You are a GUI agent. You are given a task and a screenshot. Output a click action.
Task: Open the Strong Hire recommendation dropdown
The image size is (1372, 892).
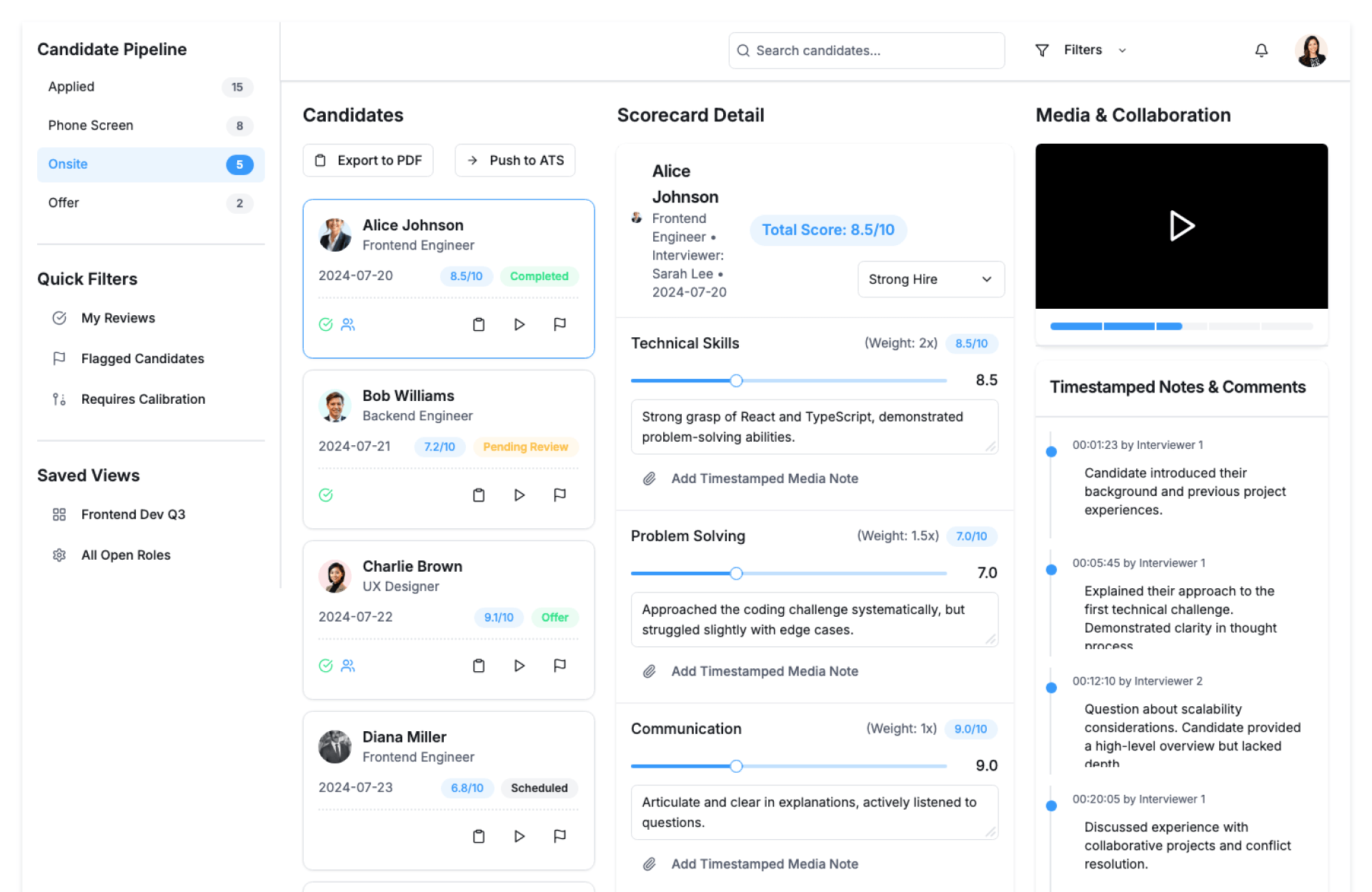pos(930,279)
